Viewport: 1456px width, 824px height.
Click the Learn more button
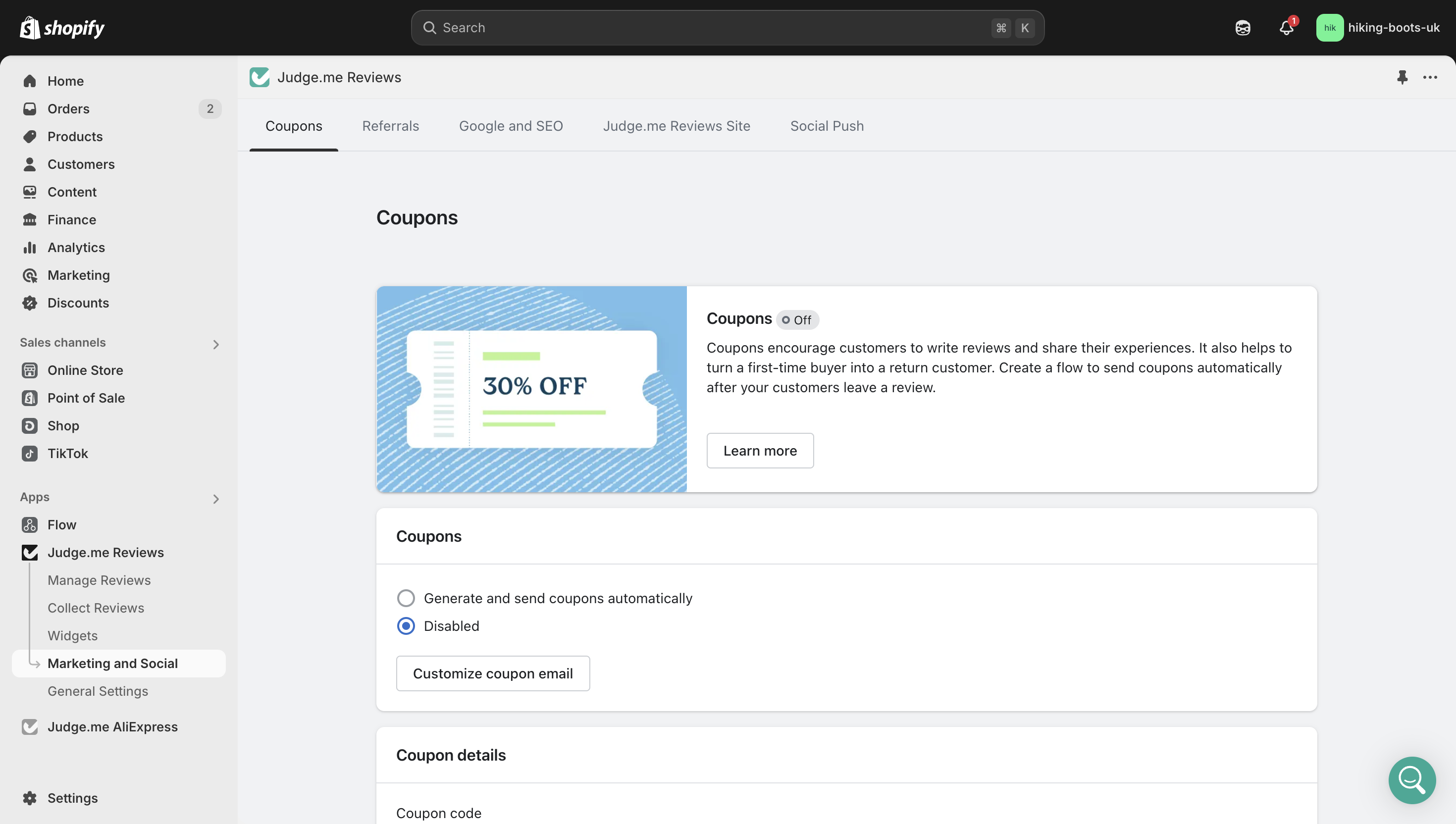click(760, 451)
